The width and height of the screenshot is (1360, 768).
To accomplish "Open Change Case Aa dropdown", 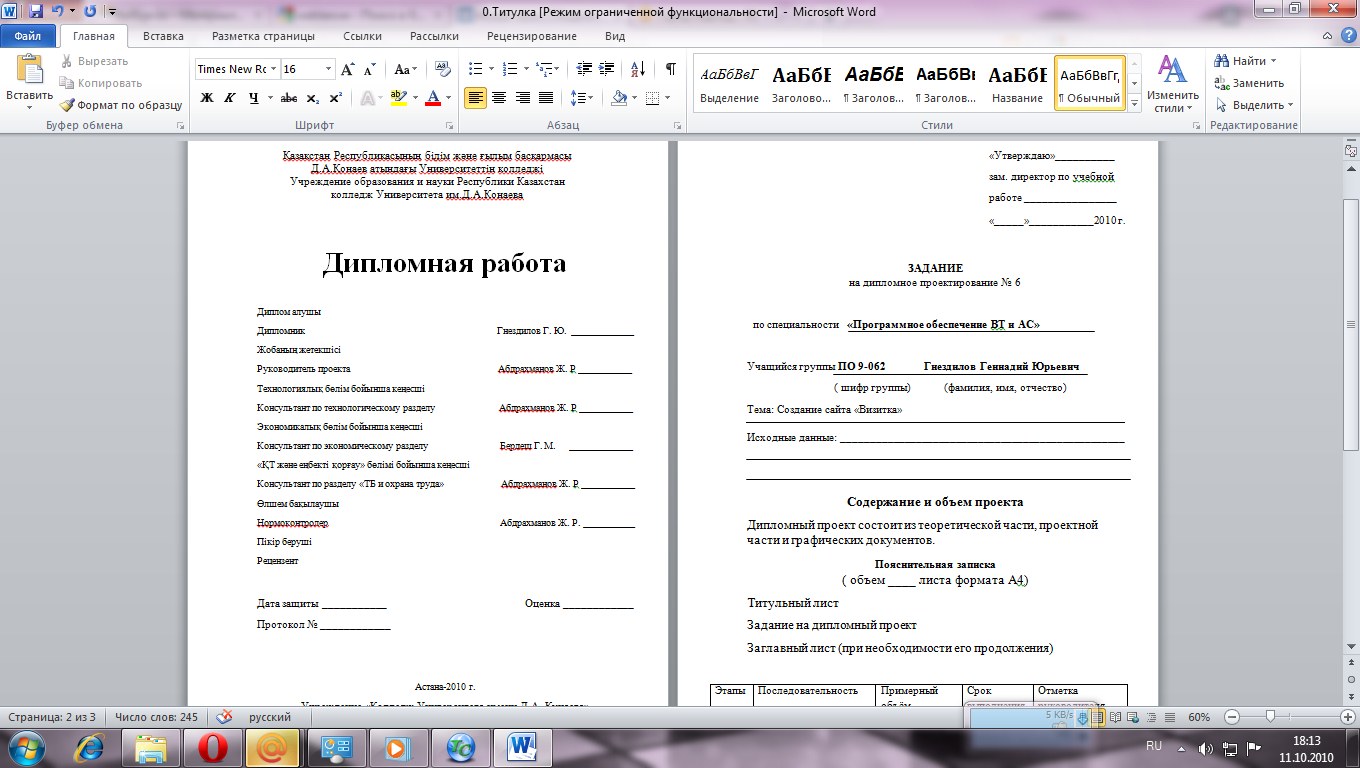I will pos(406,69).
